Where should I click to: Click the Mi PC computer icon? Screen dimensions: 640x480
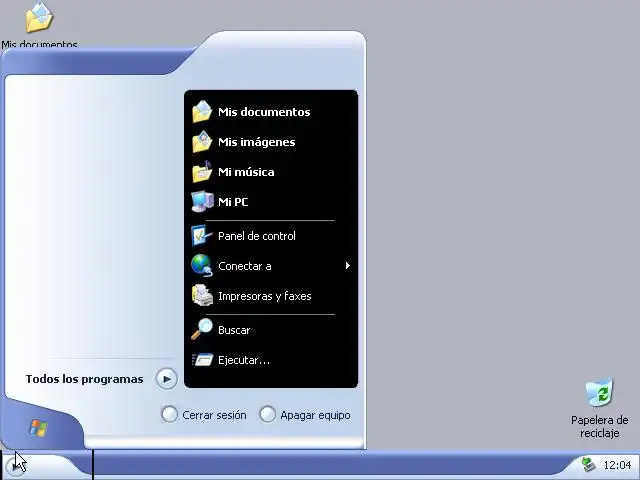(202, 202)
